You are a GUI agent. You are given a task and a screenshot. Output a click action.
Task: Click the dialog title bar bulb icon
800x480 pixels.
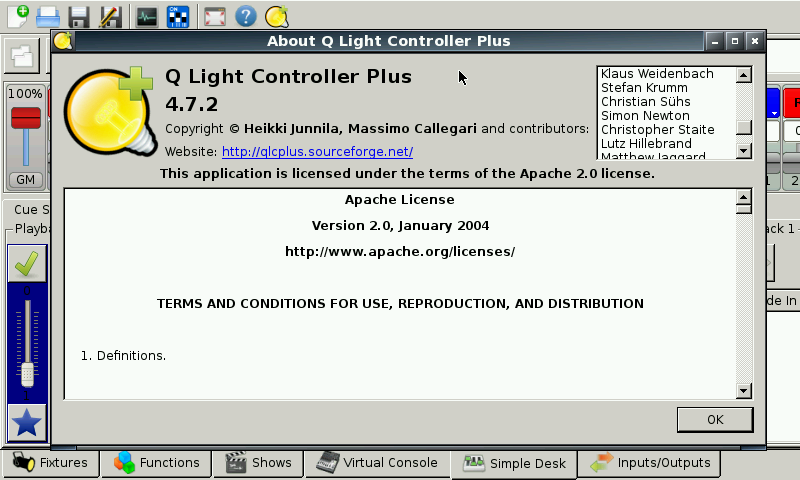(x=63, y=41)
